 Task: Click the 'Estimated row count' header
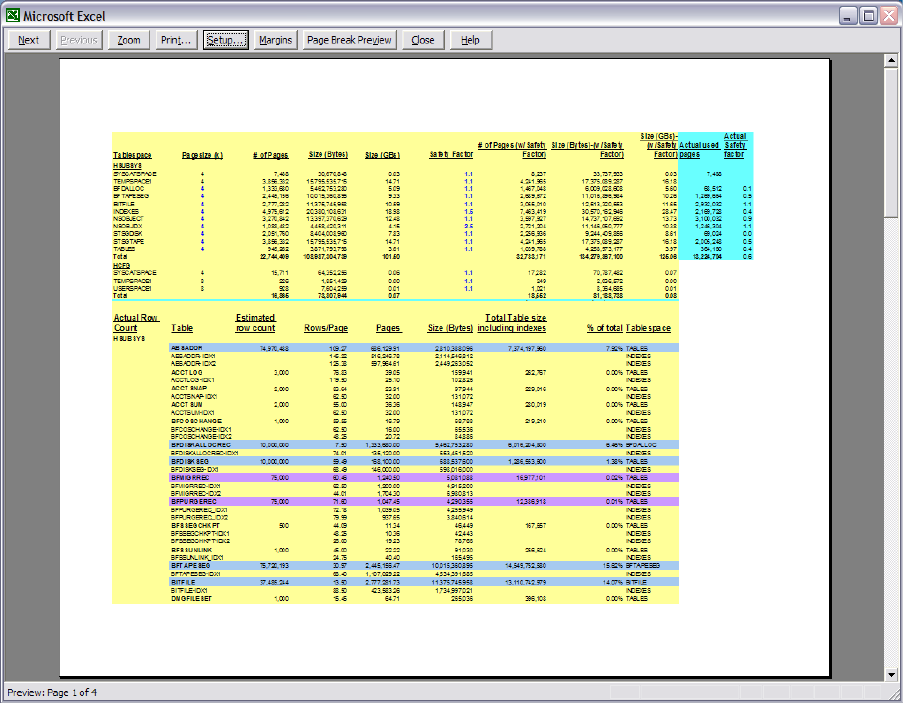point(255,323)
